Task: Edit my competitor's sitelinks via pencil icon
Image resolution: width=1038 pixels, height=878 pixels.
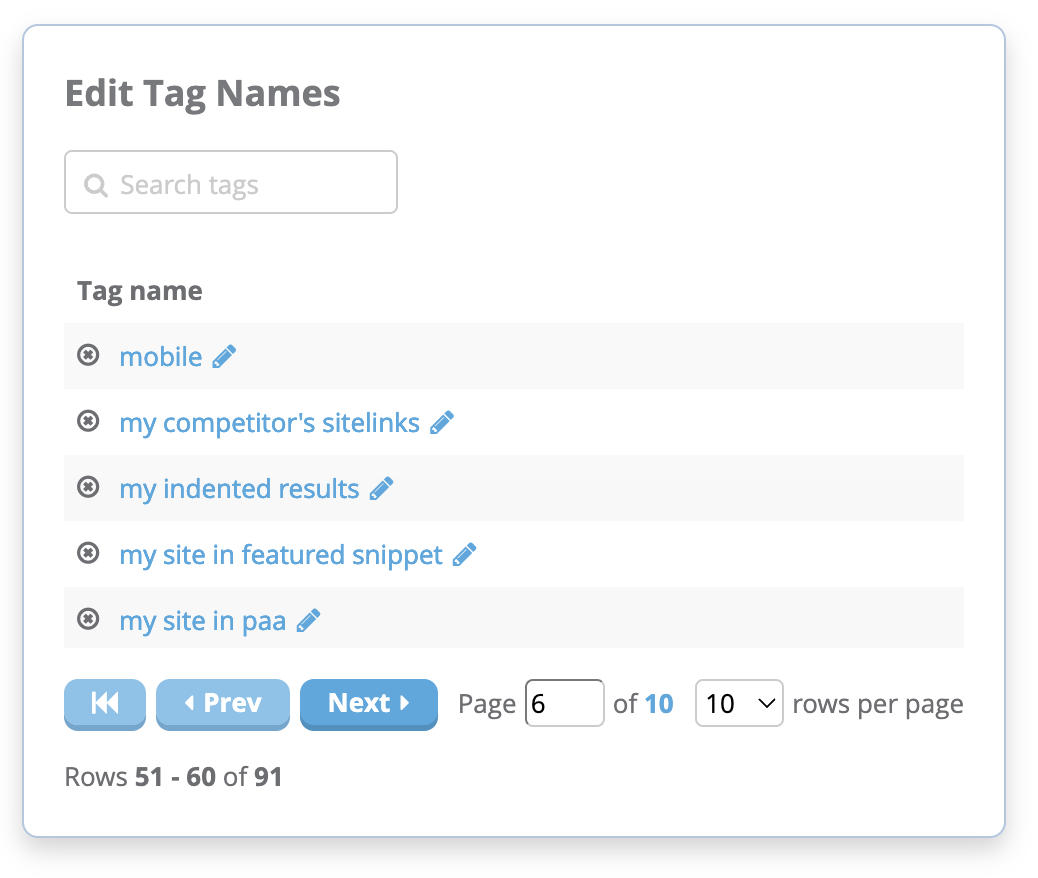Action: [x=442, y=422]
